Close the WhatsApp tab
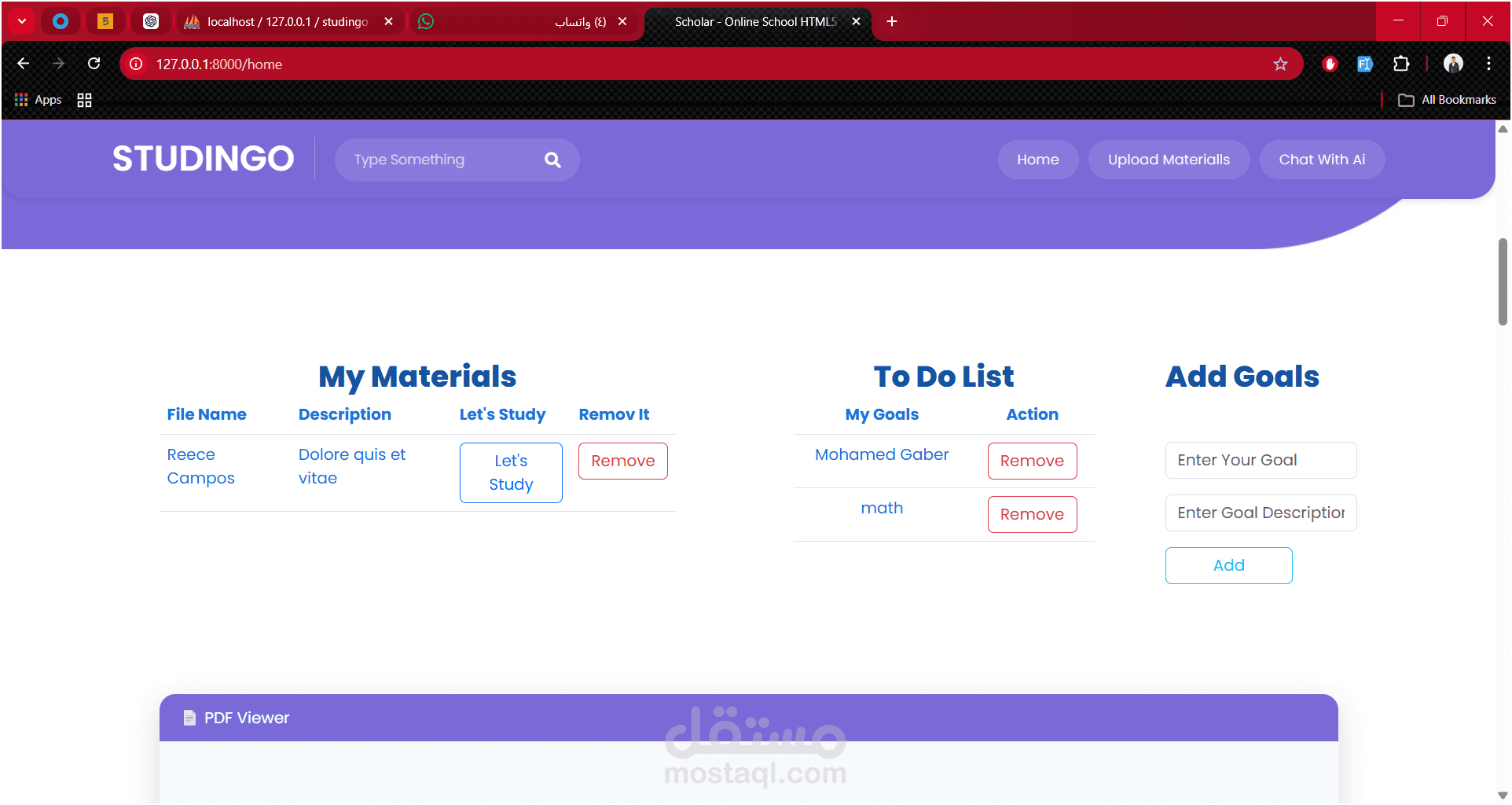The height and width of the screenshot is (805, 1512). click(622, 21)
